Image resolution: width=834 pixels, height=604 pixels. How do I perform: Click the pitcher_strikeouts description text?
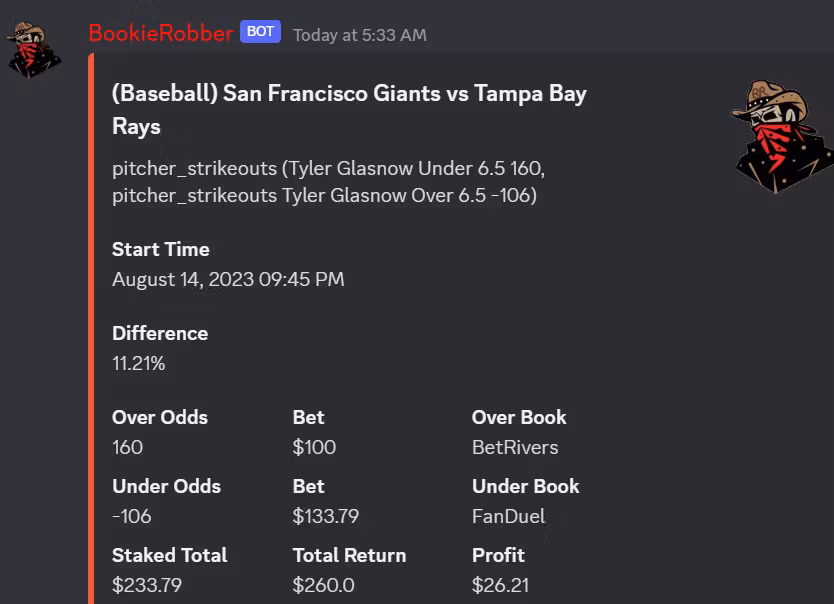click(x=328, y=182)
